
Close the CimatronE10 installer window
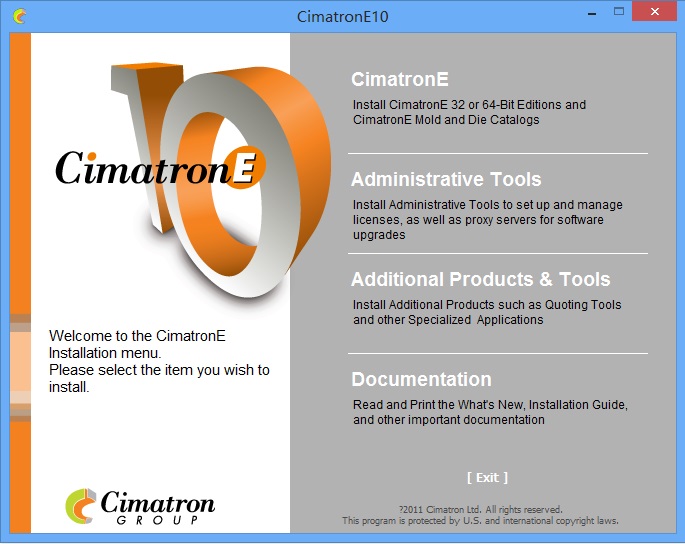coord(654,12)
